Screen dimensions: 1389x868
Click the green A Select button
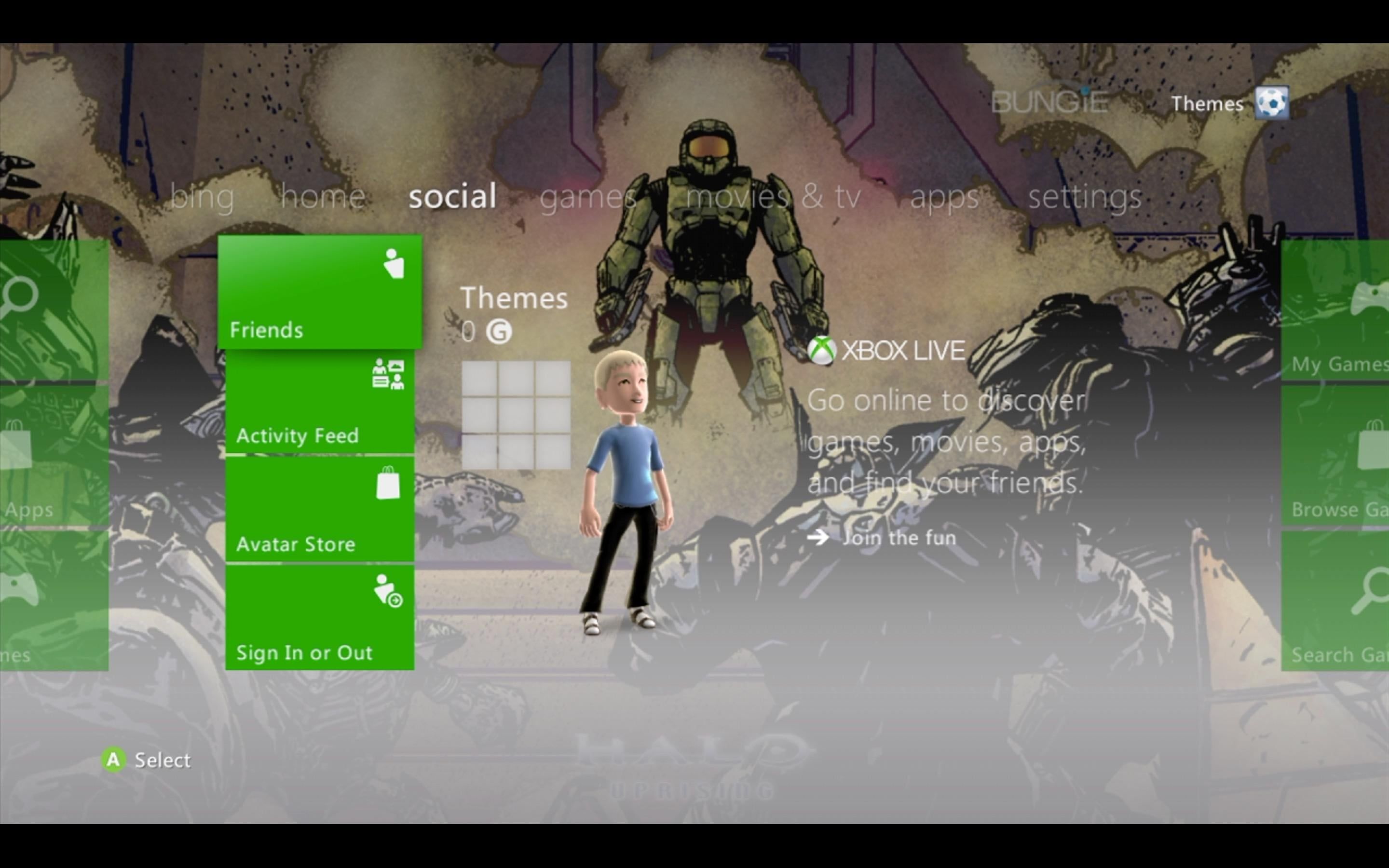point(114,759)
